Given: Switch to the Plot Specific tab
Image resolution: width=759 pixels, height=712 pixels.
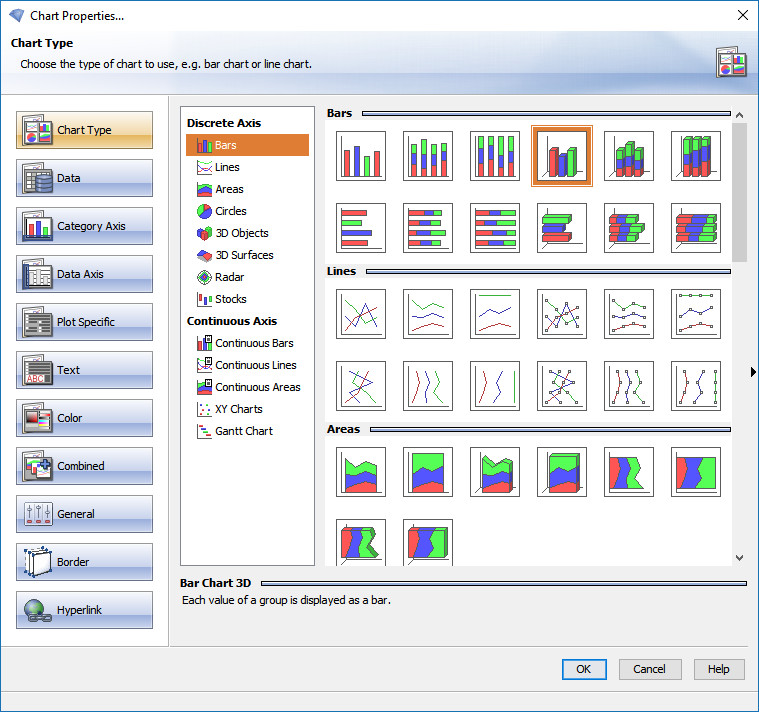Looking at the screenshot, I should tap(85, 322).
